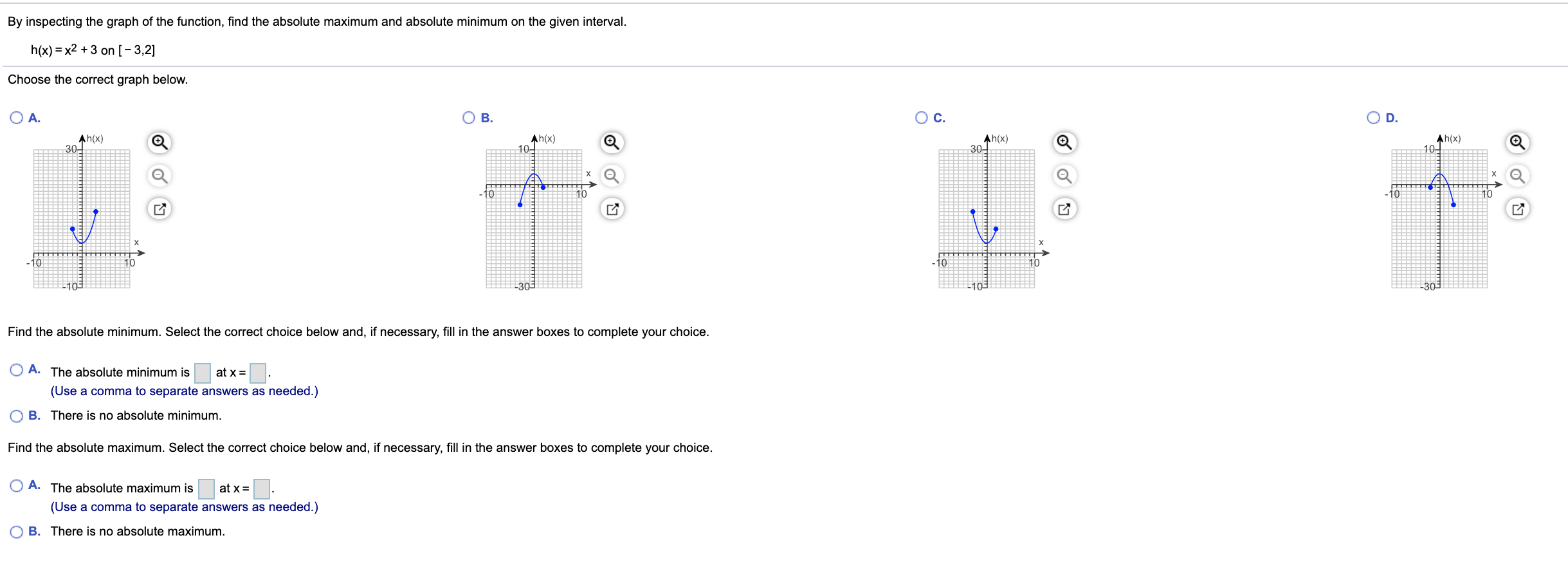This screenshot has height=578, width=1568.
Task: Zoom out on graph C
Action: [x=1065, y=176]
